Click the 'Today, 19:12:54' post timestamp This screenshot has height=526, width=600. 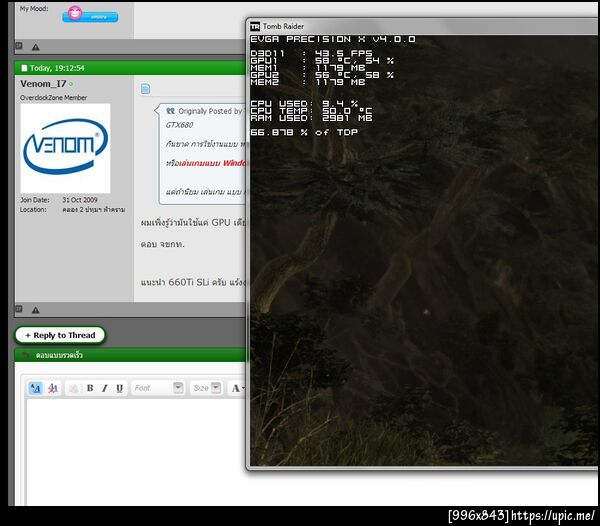[57, 68]
